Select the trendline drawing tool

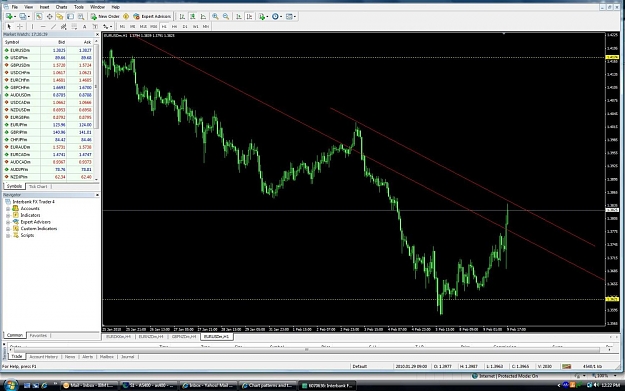coord(53,26)
